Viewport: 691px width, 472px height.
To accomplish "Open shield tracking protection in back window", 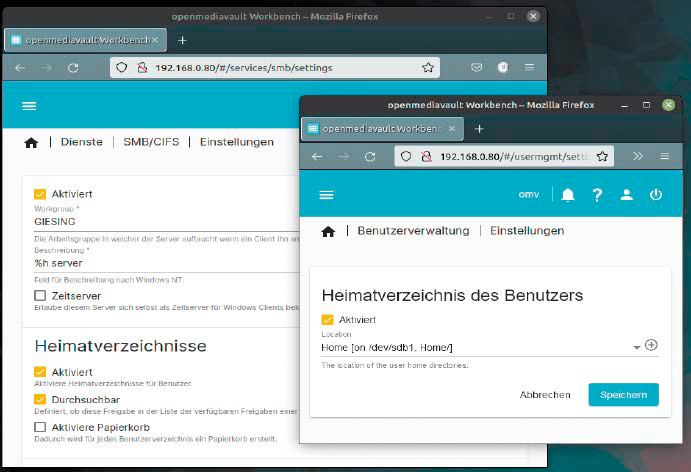I will tap(122, 67).
